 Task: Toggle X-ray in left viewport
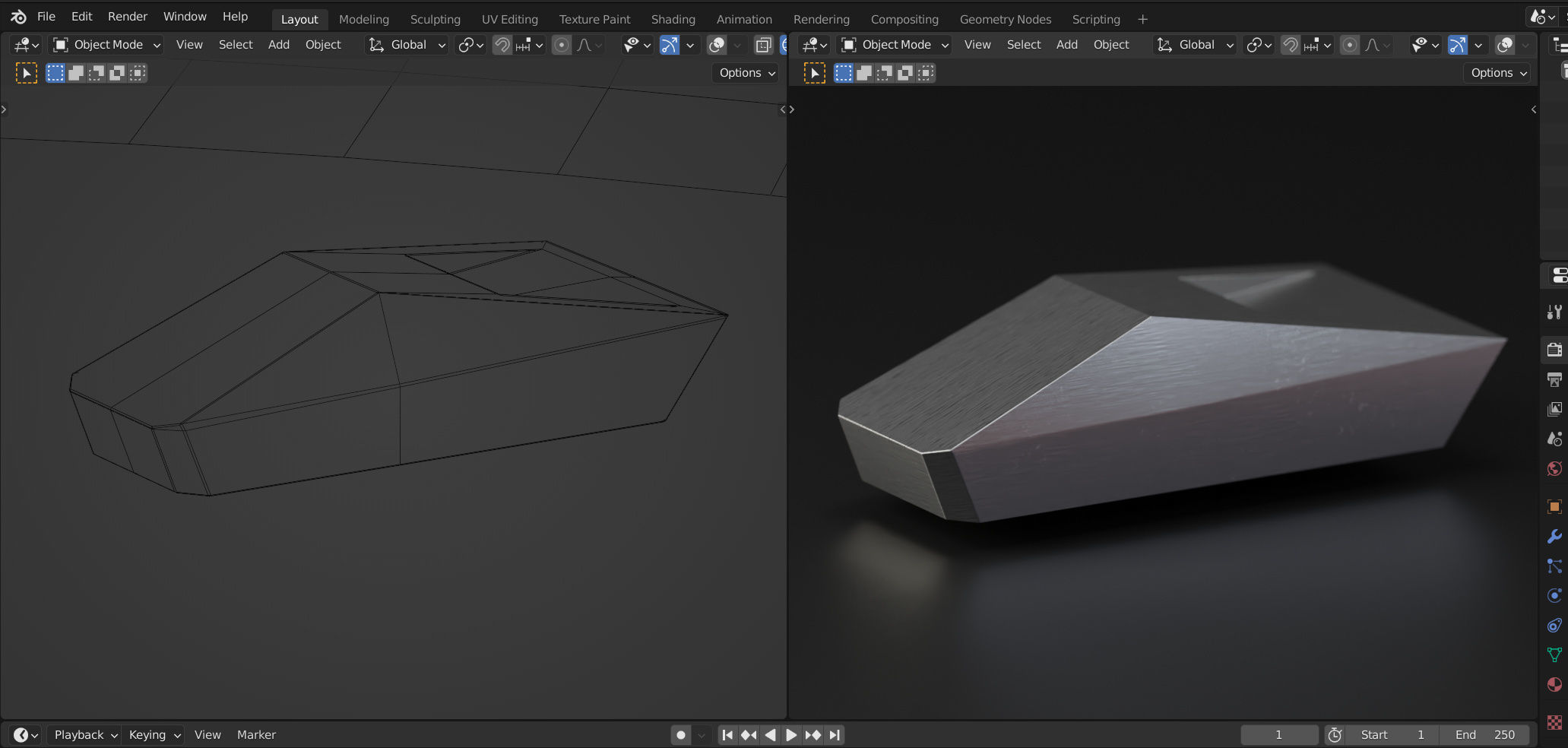pyautogui.click(x=763, y=45)
